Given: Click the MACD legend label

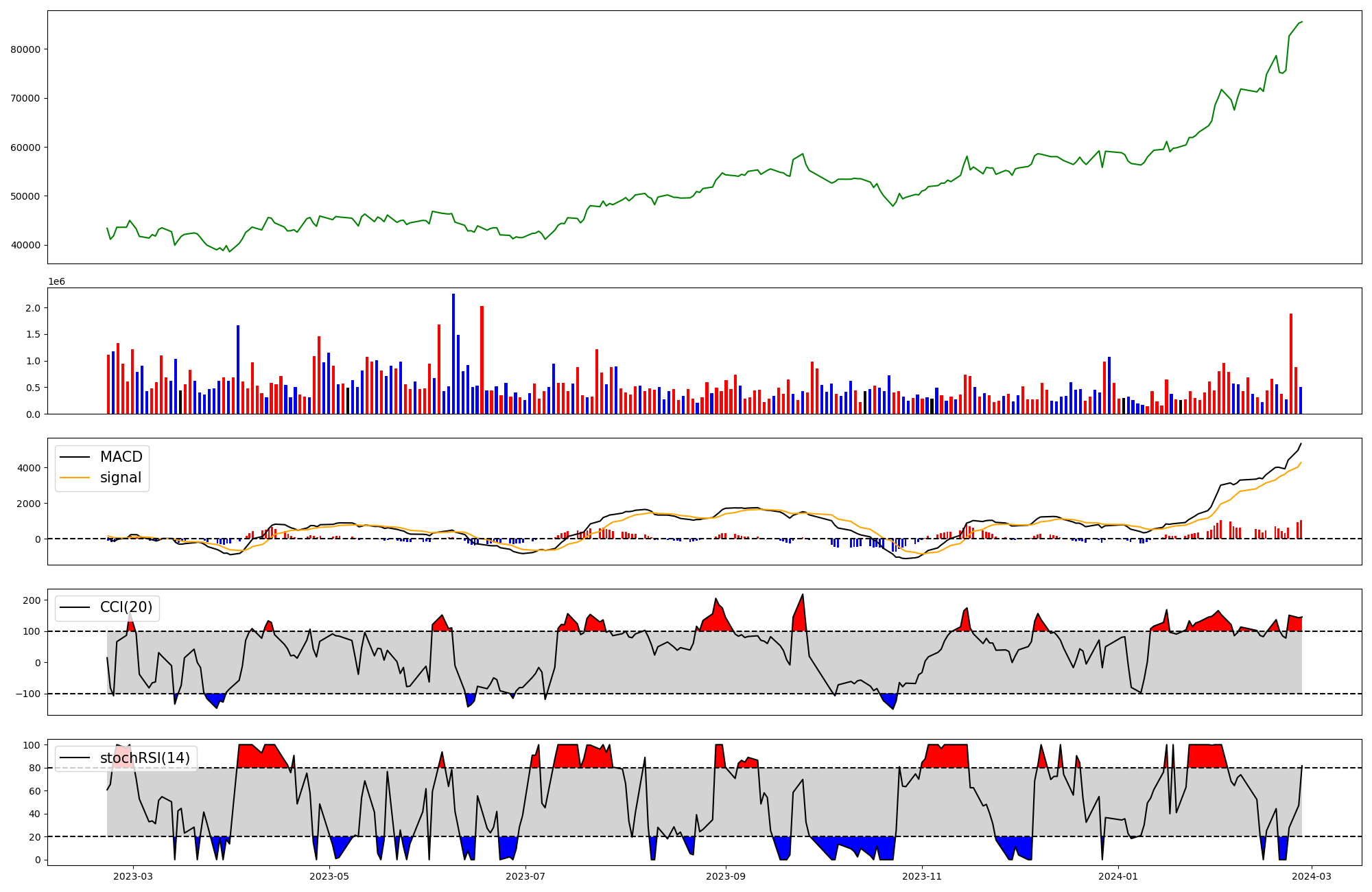Looking at the screenshot, I should pos(121,457).
